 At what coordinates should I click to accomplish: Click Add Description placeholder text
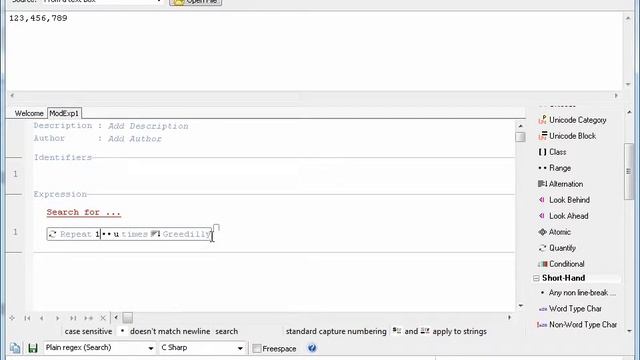click(x=148, y=126)
